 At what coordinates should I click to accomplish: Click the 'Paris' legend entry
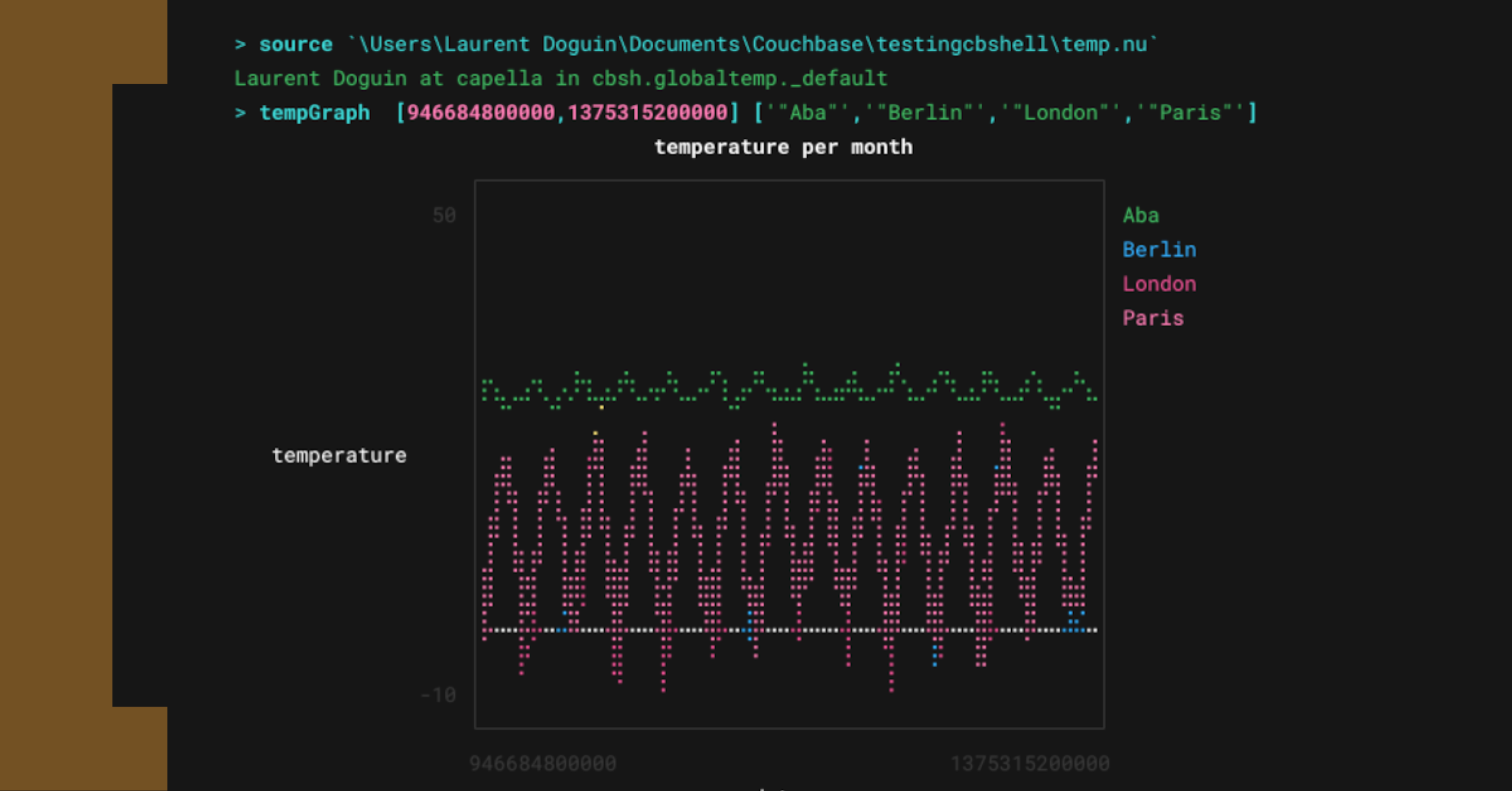coord(1153,318)
